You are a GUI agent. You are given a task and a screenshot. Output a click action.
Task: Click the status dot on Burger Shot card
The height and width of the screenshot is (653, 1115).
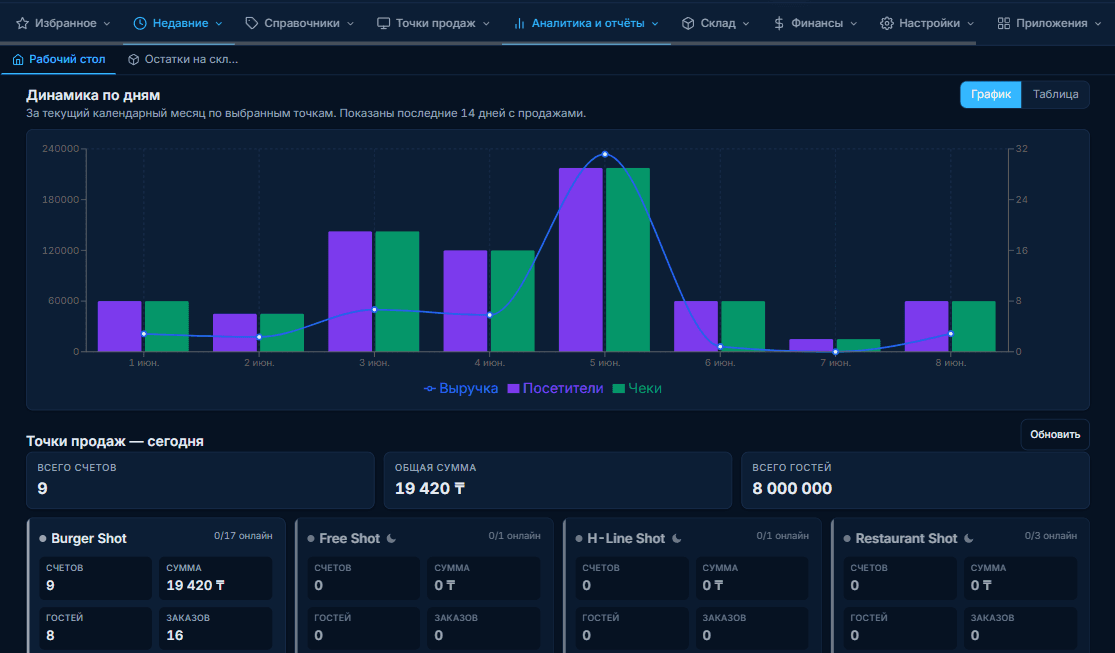(x=43, y=538)
